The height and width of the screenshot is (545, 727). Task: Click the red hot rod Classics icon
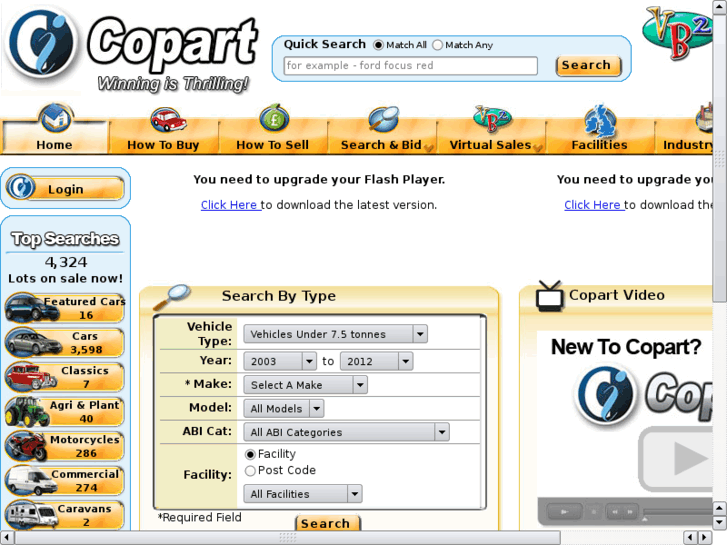pyautogui.click(x=31, y=376)
